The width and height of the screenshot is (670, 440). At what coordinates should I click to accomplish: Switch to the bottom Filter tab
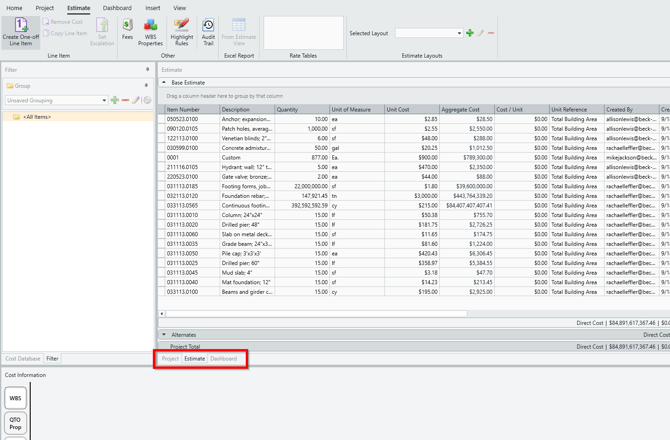point(52,359)
